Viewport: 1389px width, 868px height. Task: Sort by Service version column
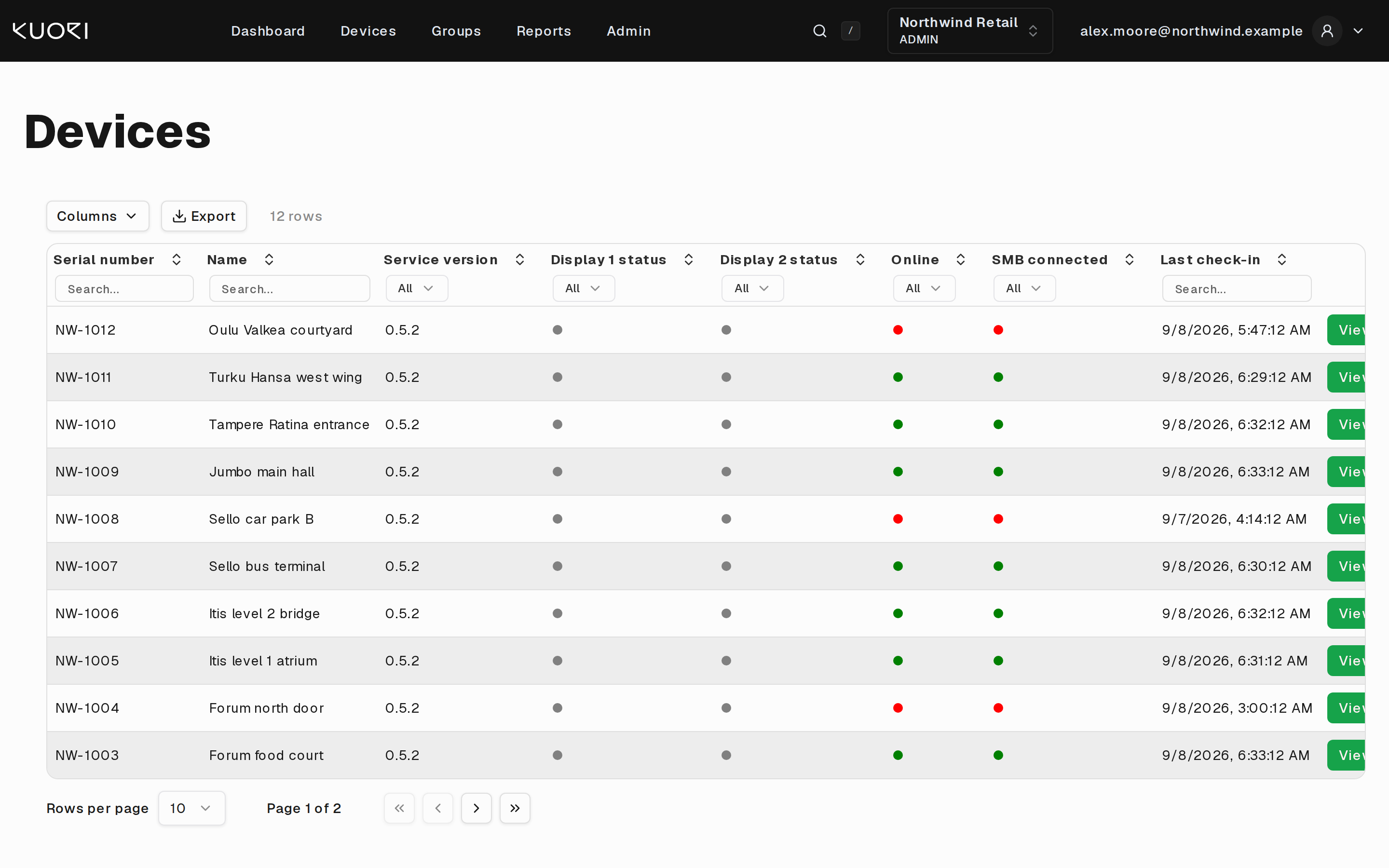point(520,259)
